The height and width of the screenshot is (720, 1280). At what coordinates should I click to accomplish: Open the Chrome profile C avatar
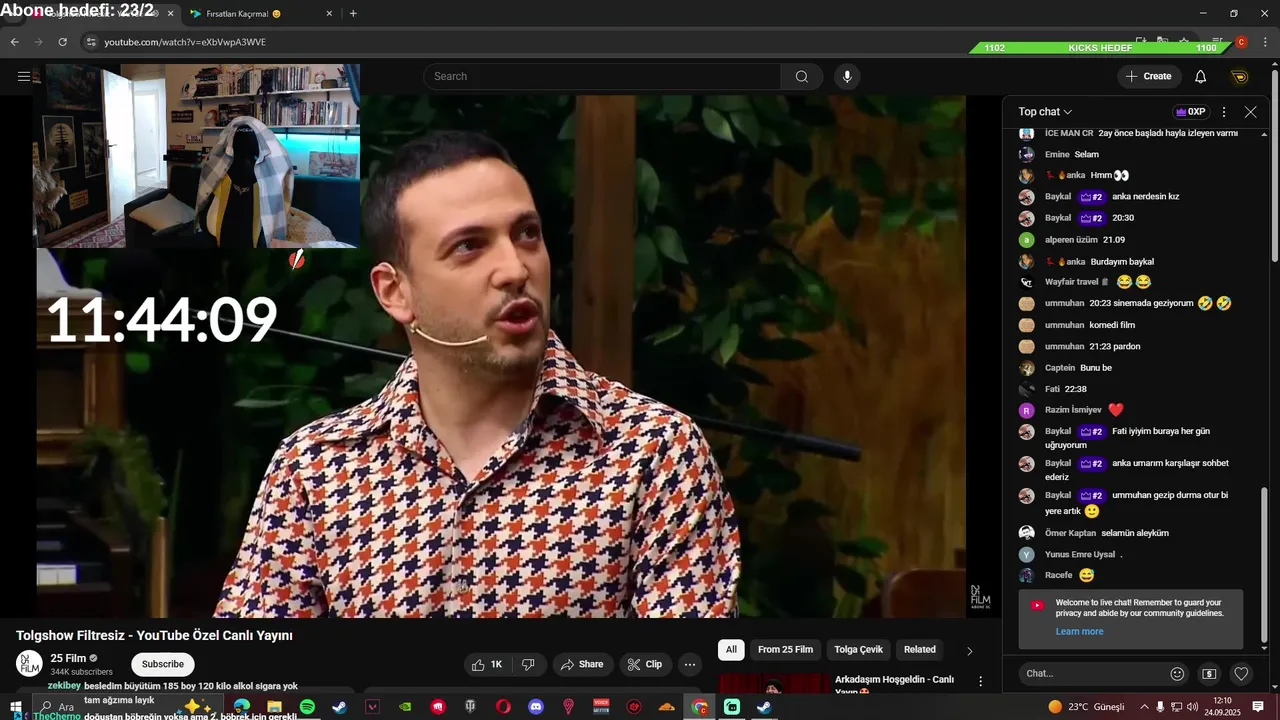coord(1241,42)
